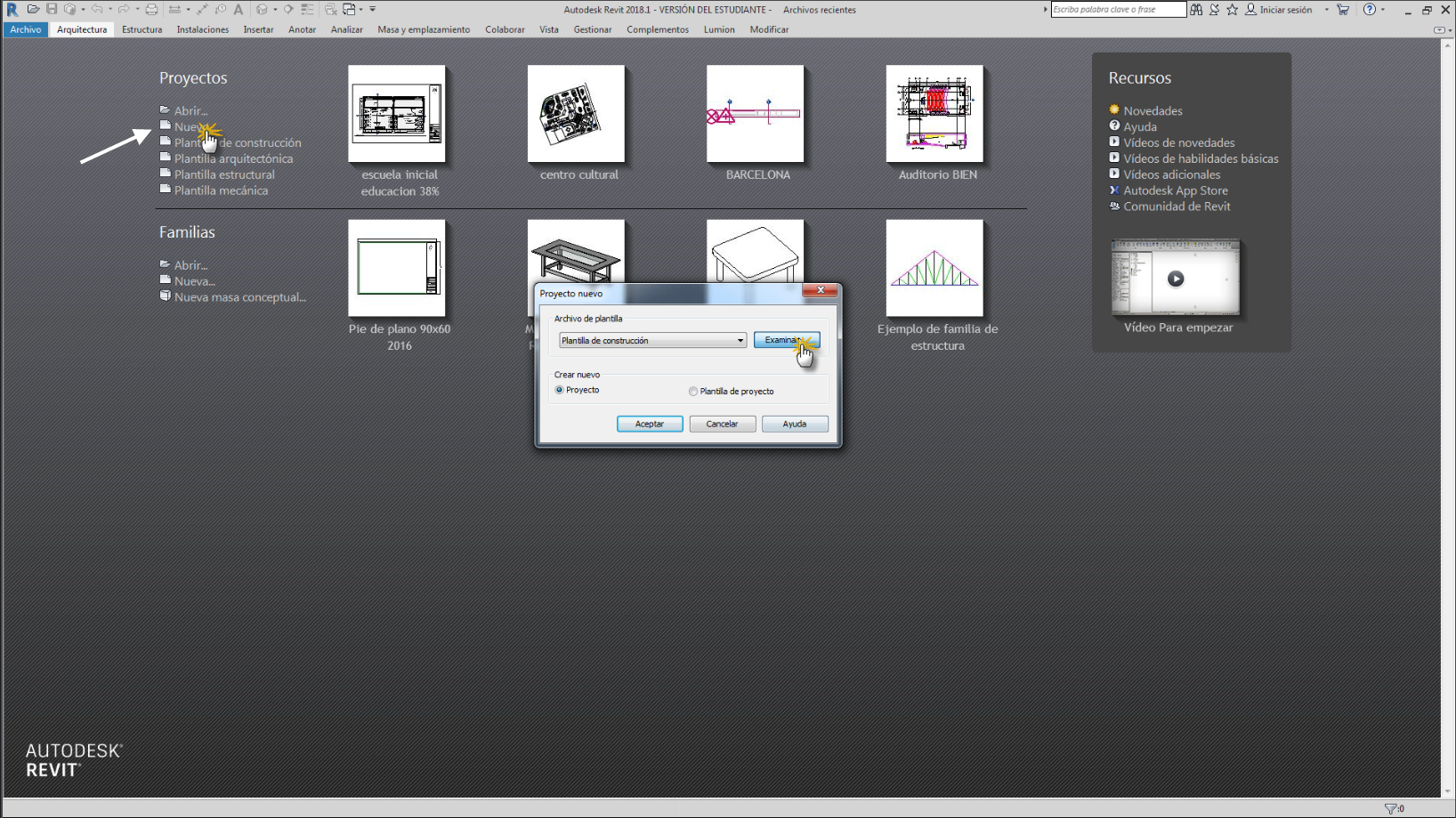Screen dimensions: 1456x818
Task: Click the Synchronize and Modify Settings icon
Action: coord(69,9)
